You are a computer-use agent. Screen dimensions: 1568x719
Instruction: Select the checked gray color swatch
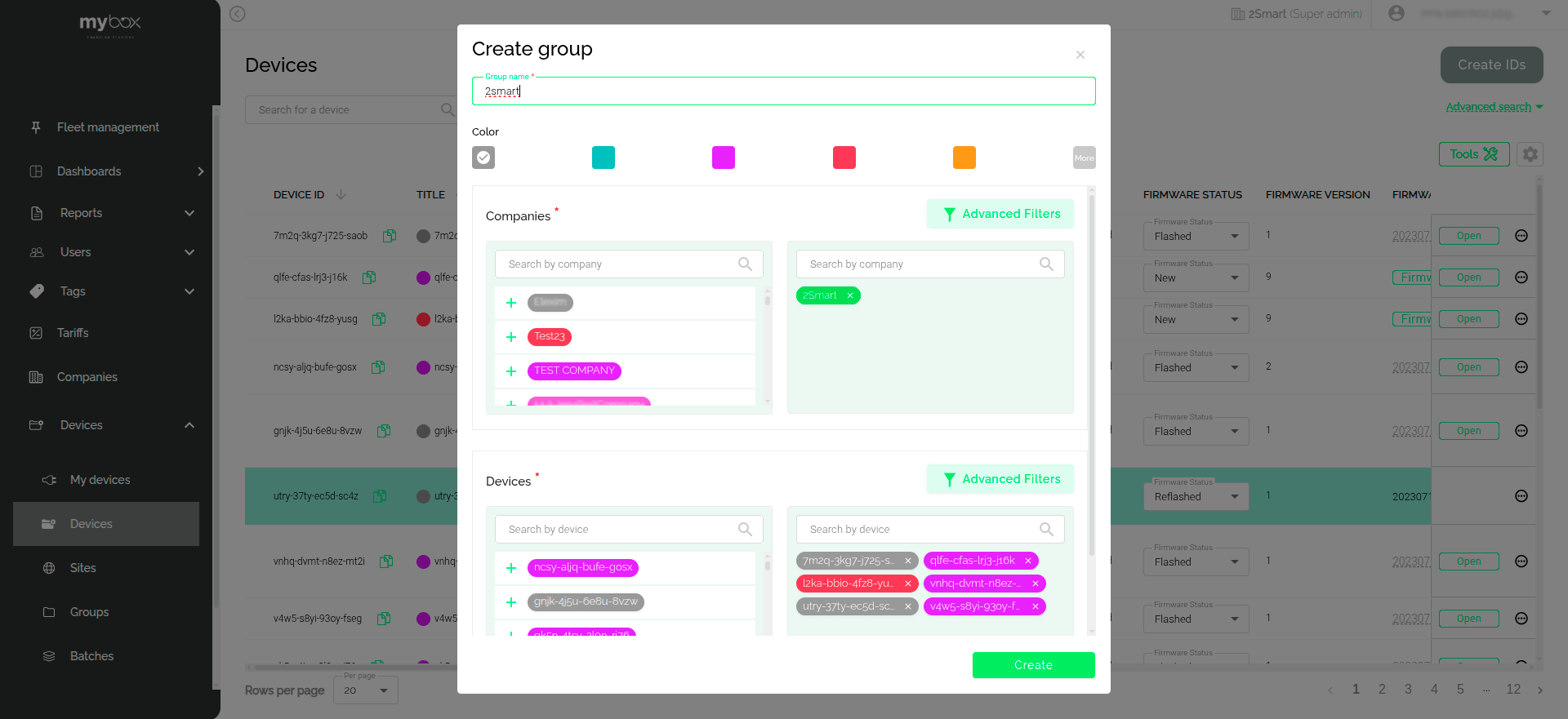pyautogui.click(x=483, y=158)
